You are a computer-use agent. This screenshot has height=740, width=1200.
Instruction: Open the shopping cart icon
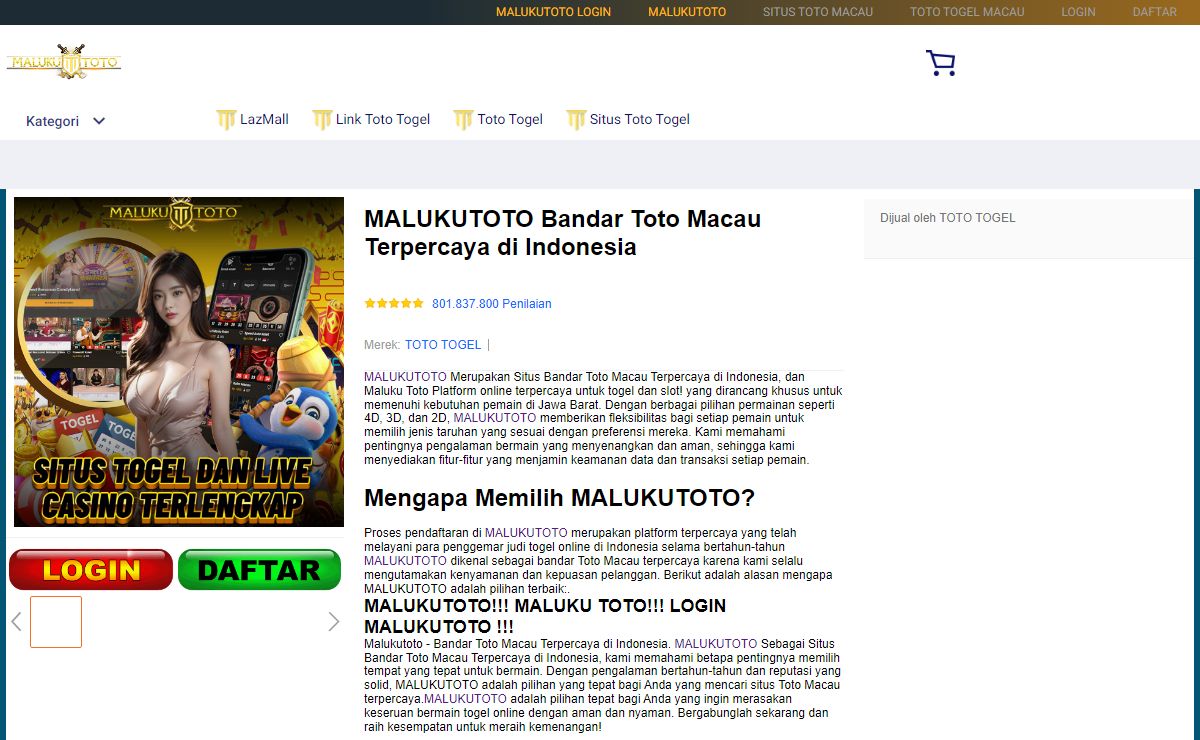tap(940, 64)
